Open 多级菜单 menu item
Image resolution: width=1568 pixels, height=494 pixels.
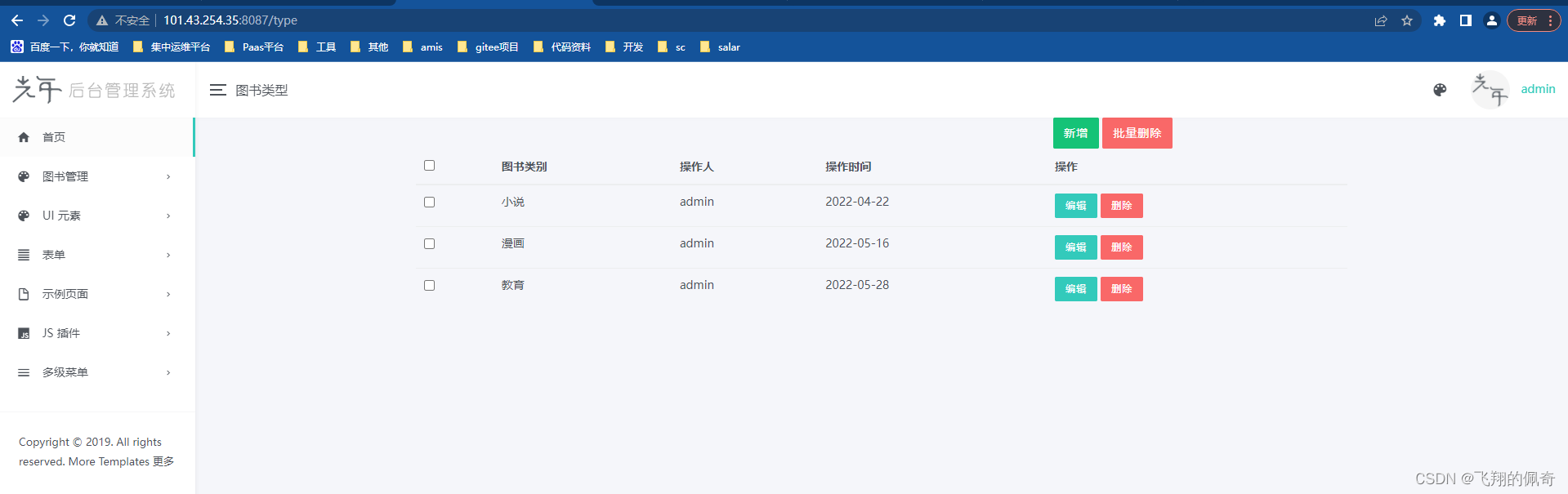click(x=96, y=372)
